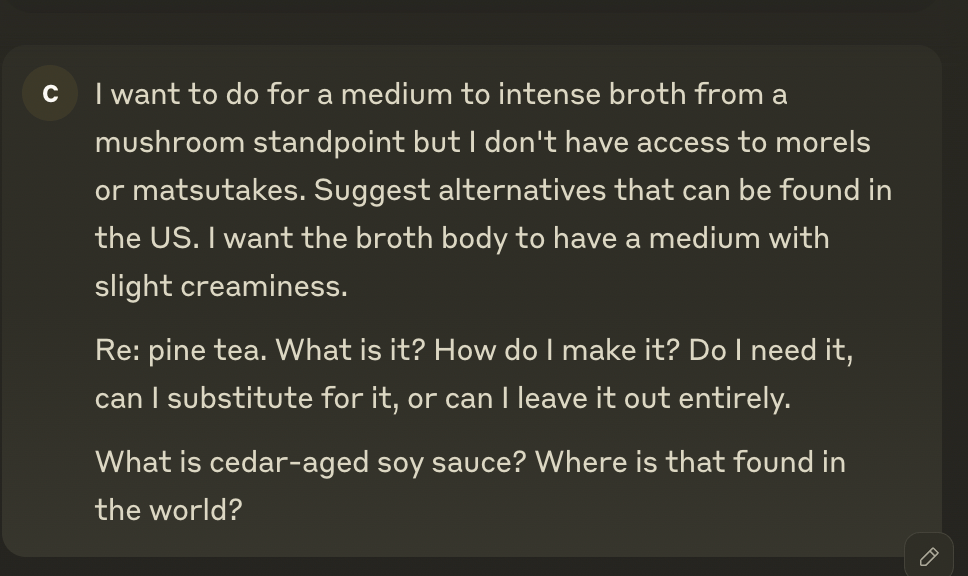Click the edit message pencil icon
Image resolution: width=968 pixels, height=576 pixels.
[928, 556]
